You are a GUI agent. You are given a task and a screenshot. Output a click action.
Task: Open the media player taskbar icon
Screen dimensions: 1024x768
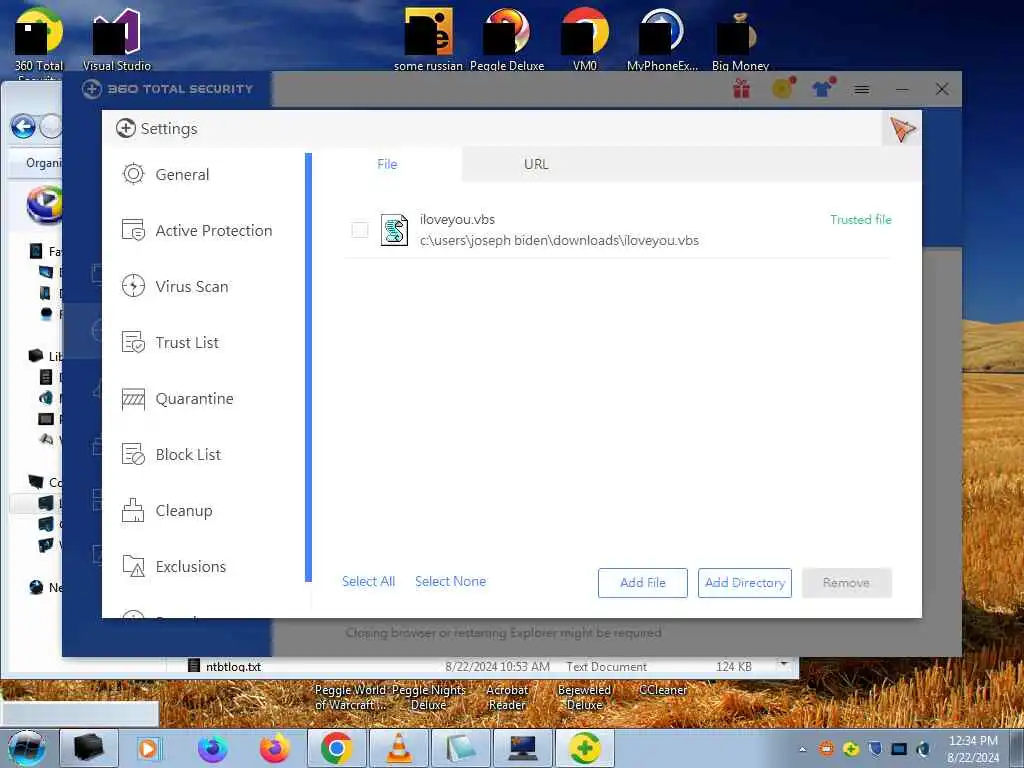[148, 748]
